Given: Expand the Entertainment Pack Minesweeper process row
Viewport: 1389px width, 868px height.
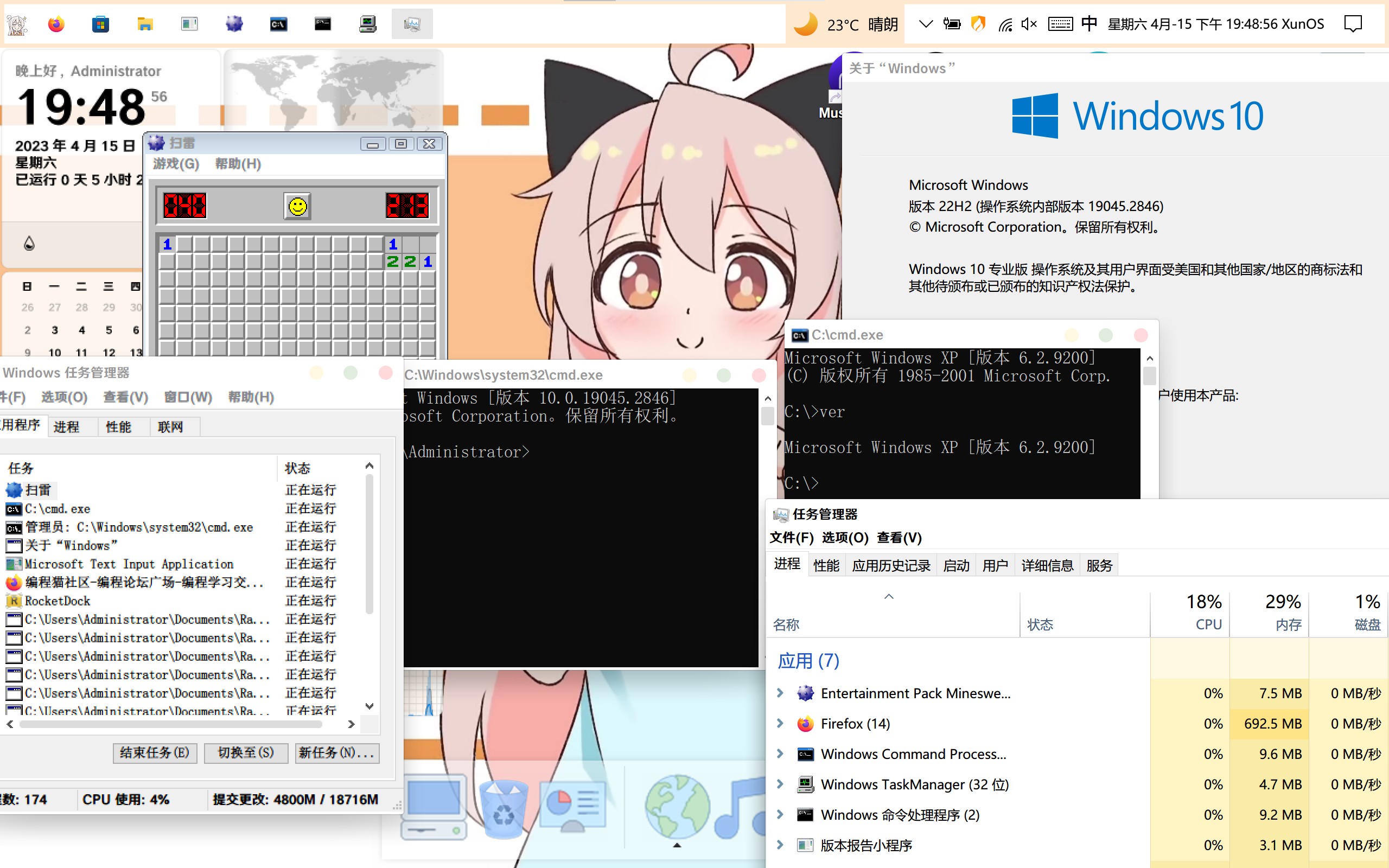Looking at the screenshot, I should pos(780,693).
